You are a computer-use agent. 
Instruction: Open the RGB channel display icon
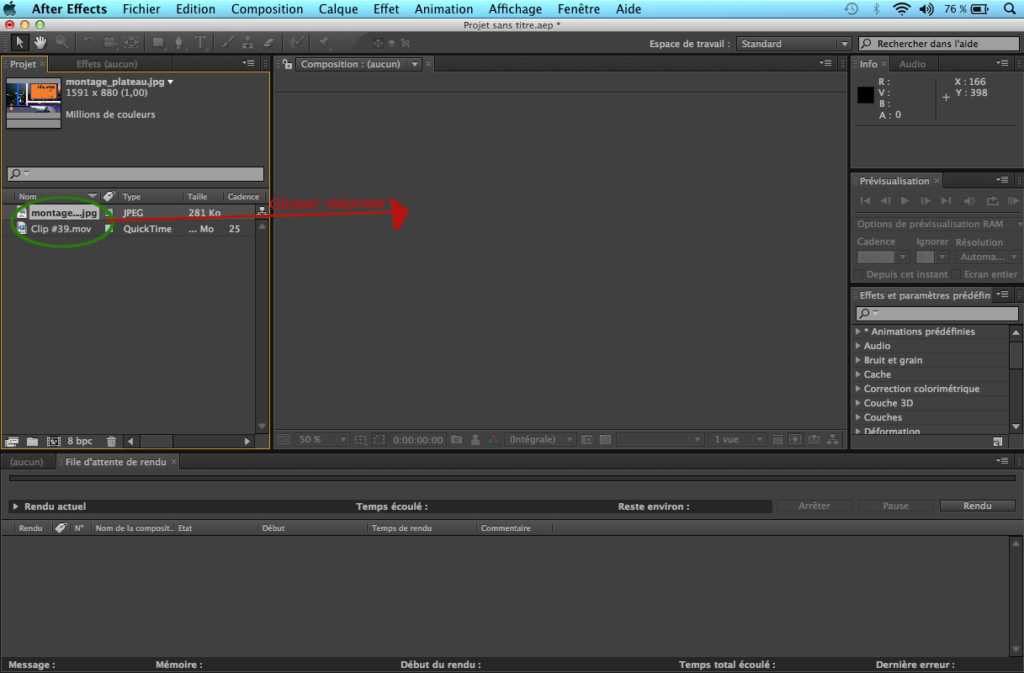[x=494, y=440]
